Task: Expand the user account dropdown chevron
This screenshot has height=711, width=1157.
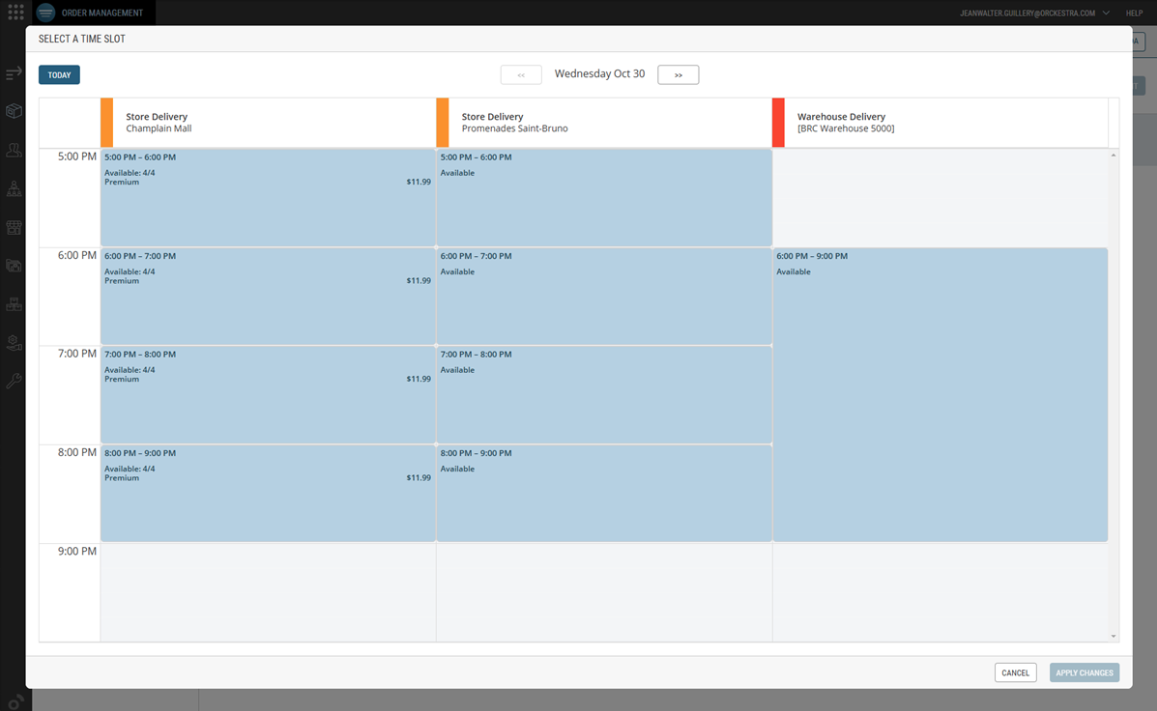Action: point(1106,13)
